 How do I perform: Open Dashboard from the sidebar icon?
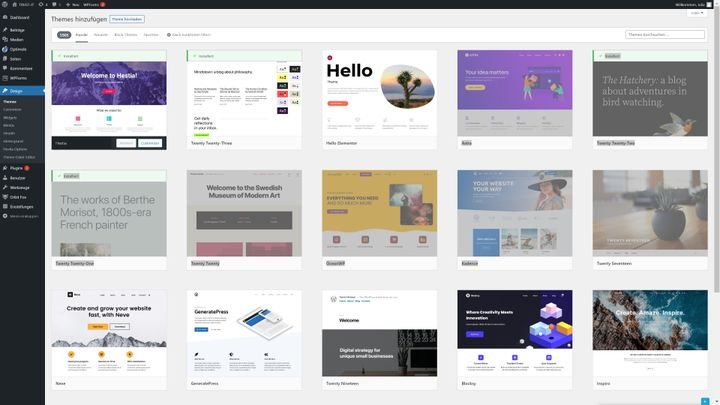coord(5,17)
